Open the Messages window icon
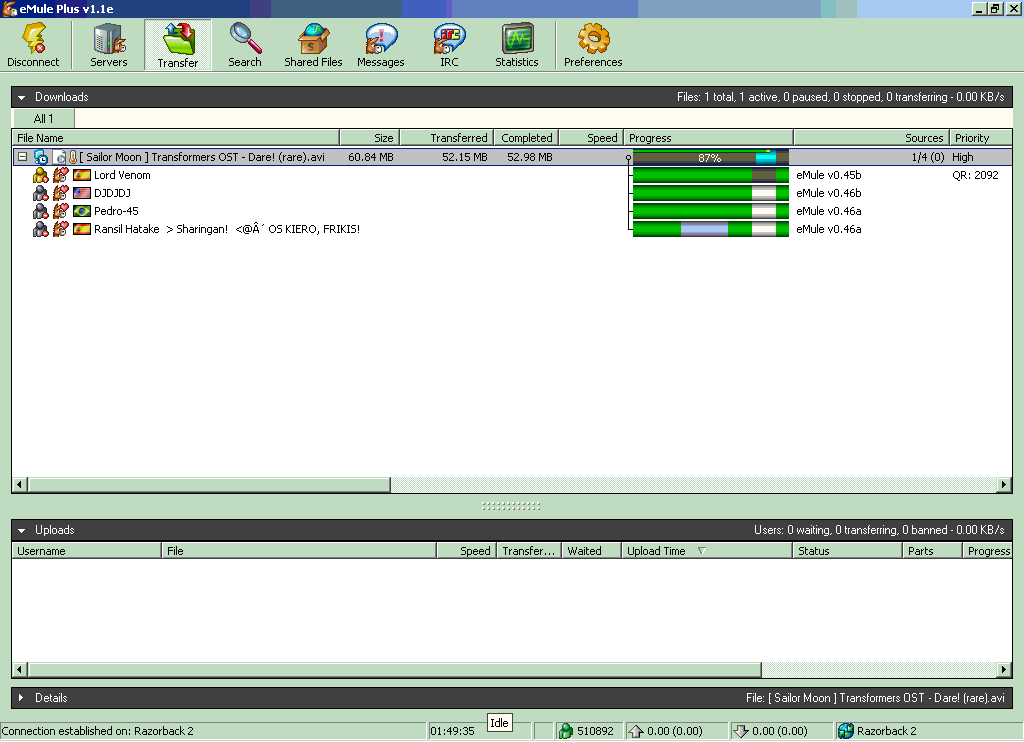This screenshot has height=742, width=1024. click(380, 45)
